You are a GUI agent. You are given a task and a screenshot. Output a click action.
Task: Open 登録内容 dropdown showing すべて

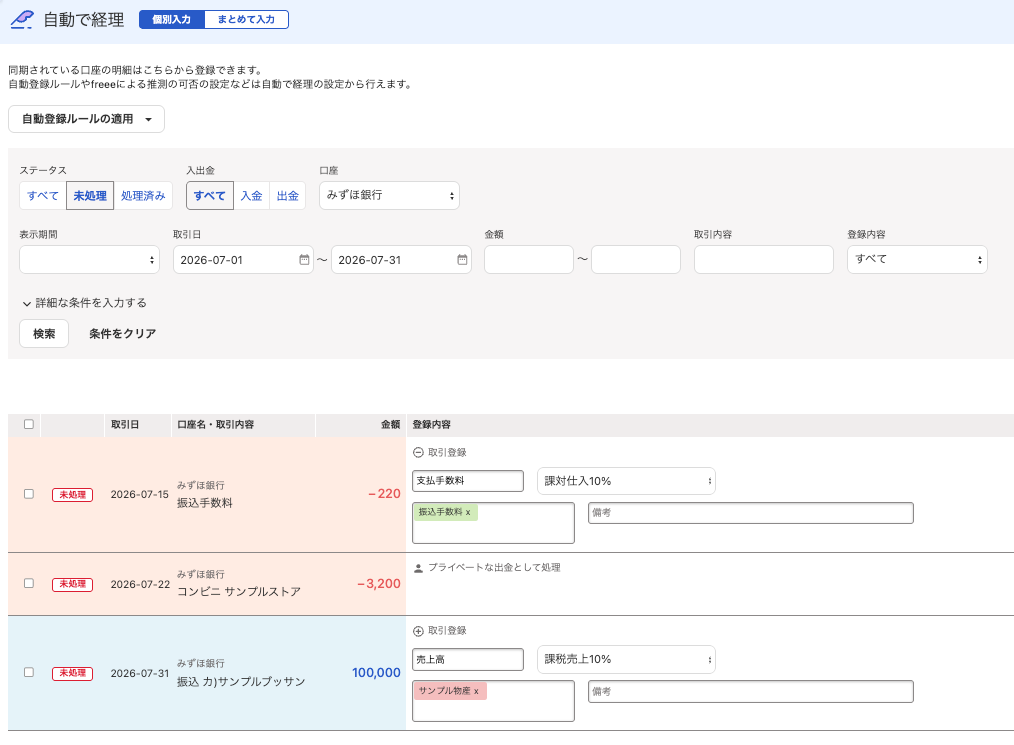(x=917, y=259)
